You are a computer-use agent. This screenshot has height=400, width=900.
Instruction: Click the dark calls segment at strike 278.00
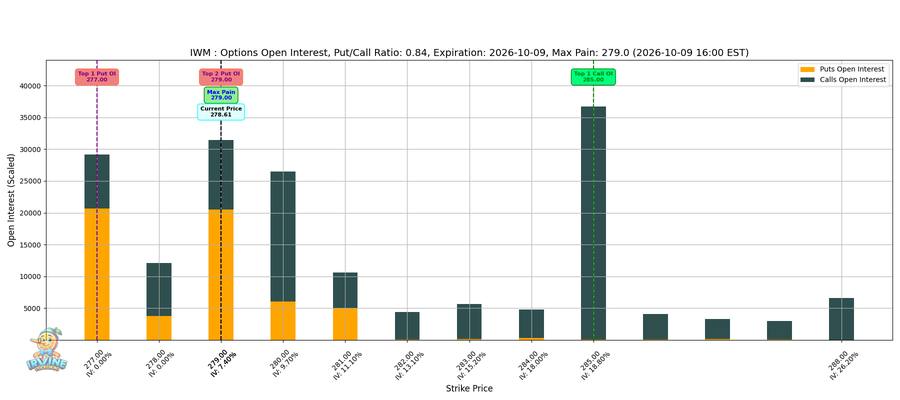[x=159, y=290]
